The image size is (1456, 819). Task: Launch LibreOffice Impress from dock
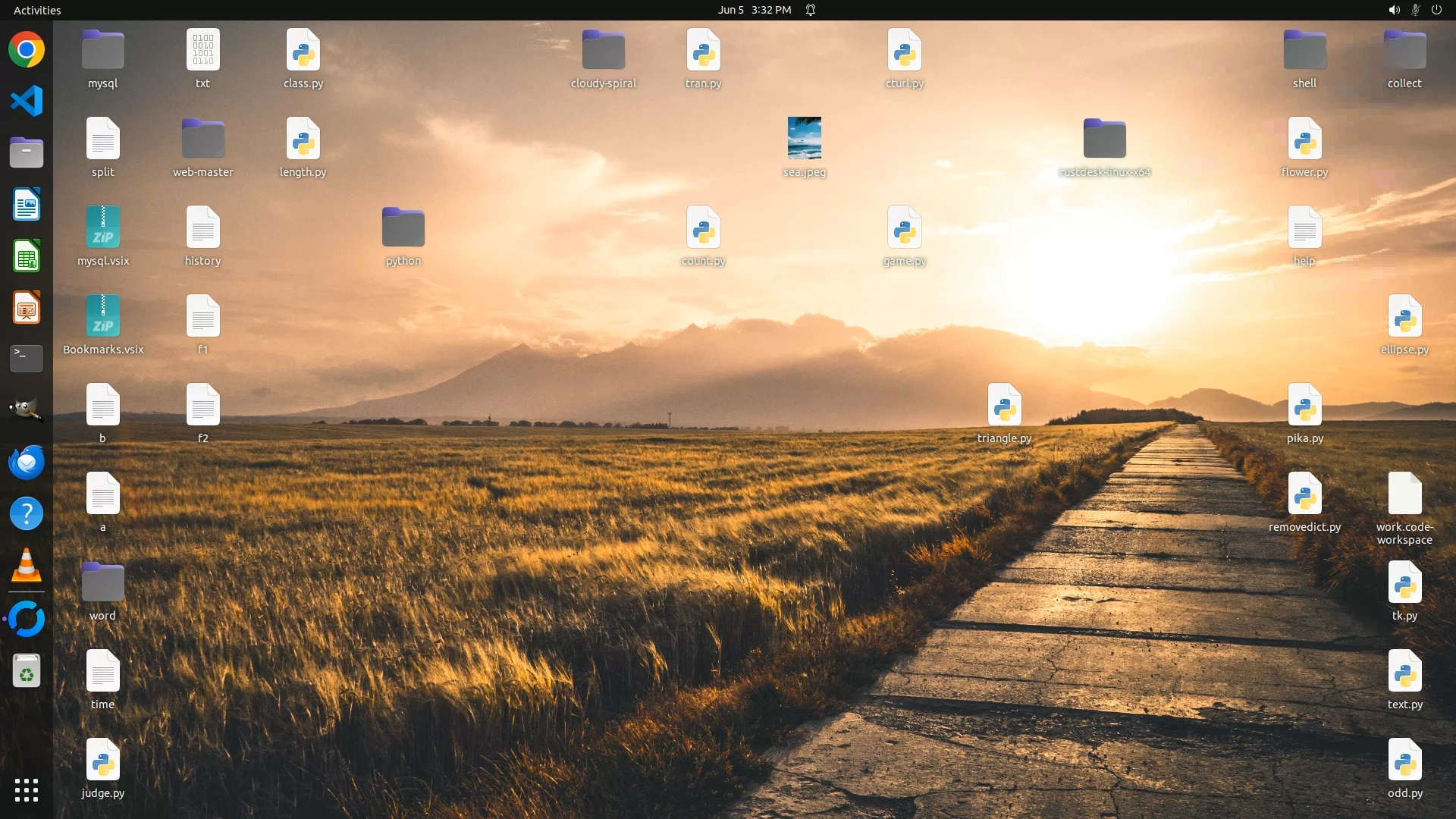(x=27, y=308)
